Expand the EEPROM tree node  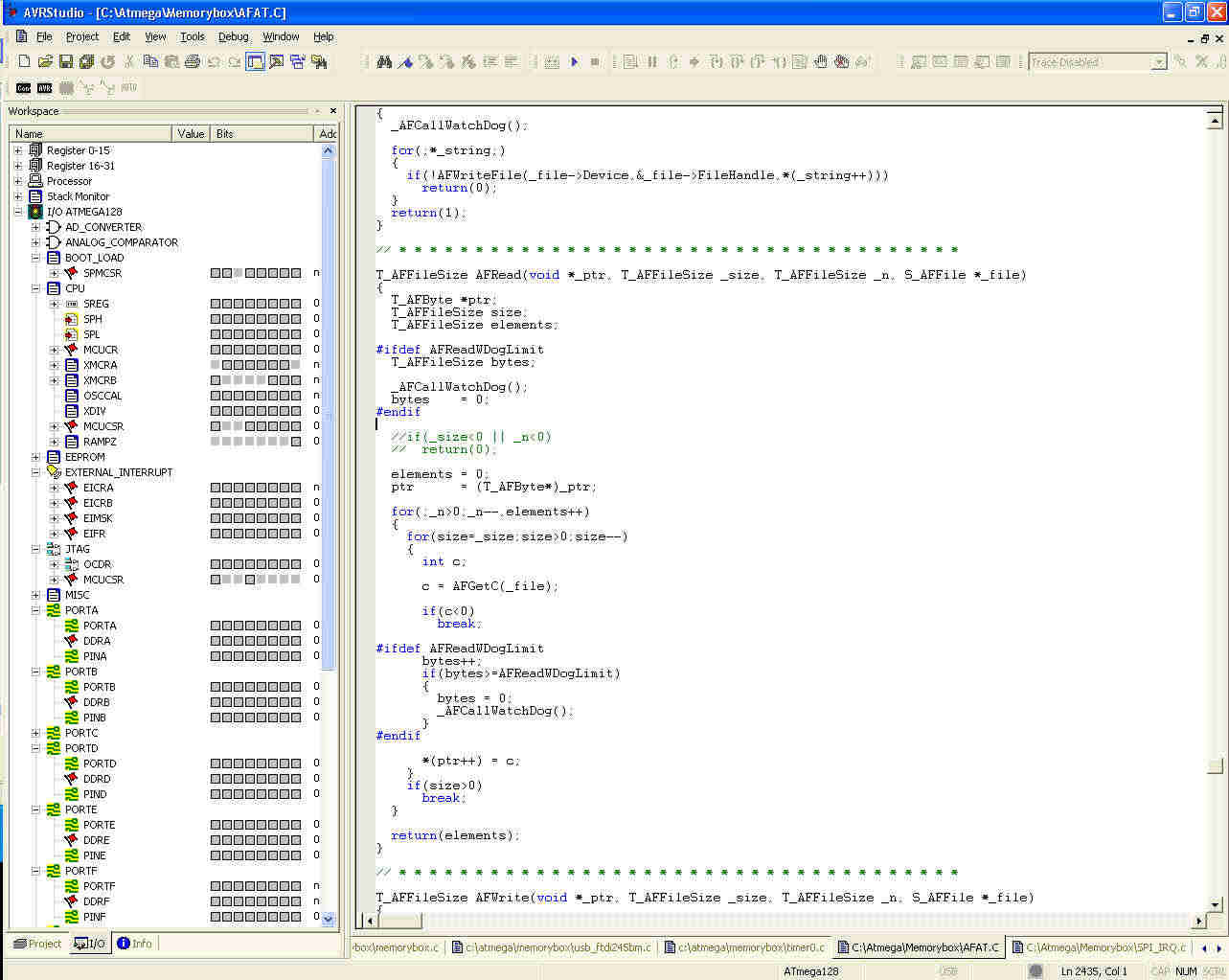35,457
